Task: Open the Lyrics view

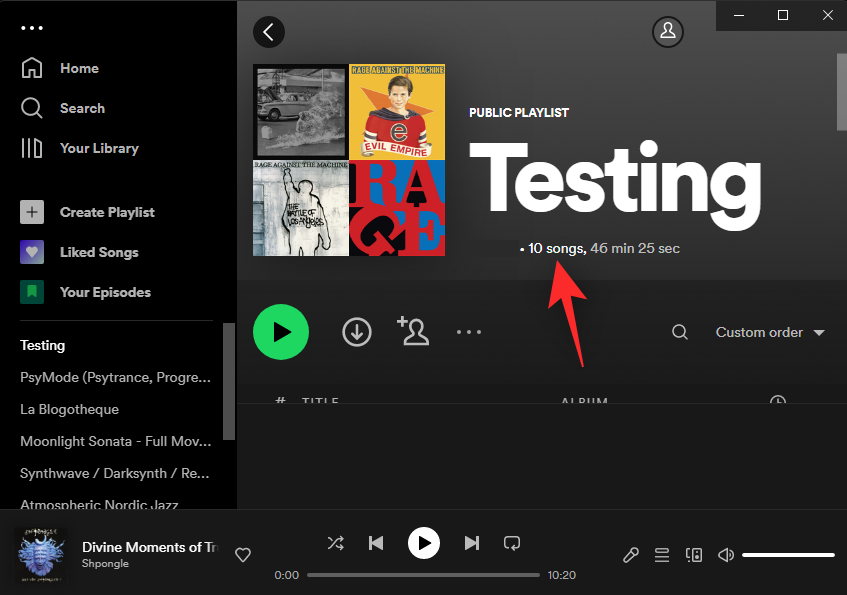Action: (x=630, y=555)
